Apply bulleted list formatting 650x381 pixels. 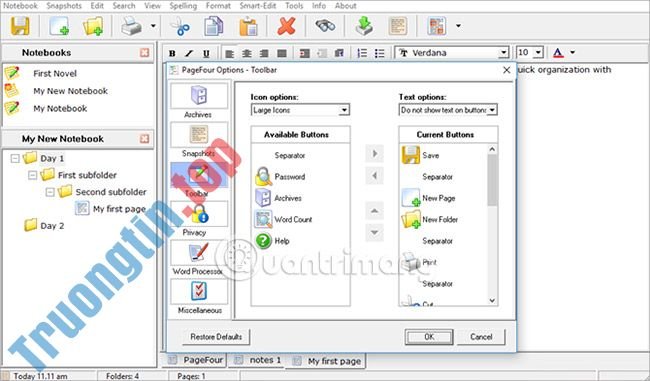[379, 53]
